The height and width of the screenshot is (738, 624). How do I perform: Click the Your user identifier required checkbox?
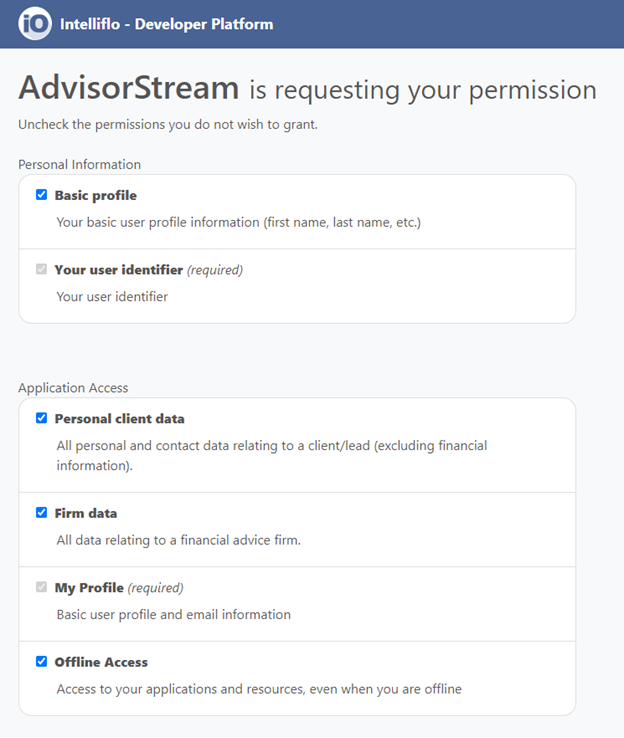(x=41, y=269)
